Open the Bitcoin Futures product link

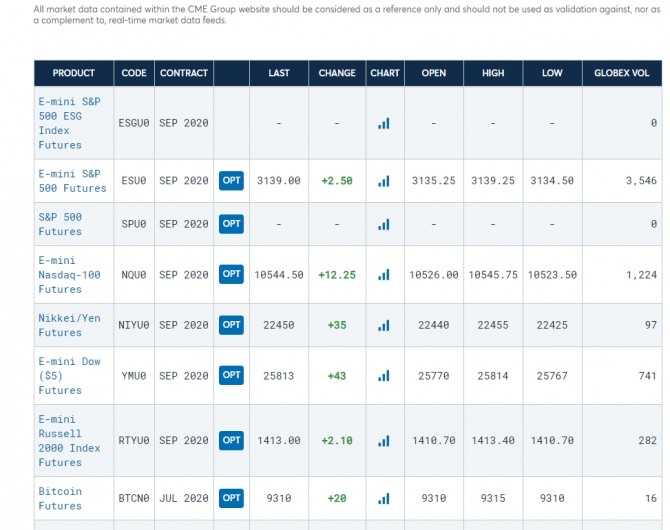60,498
